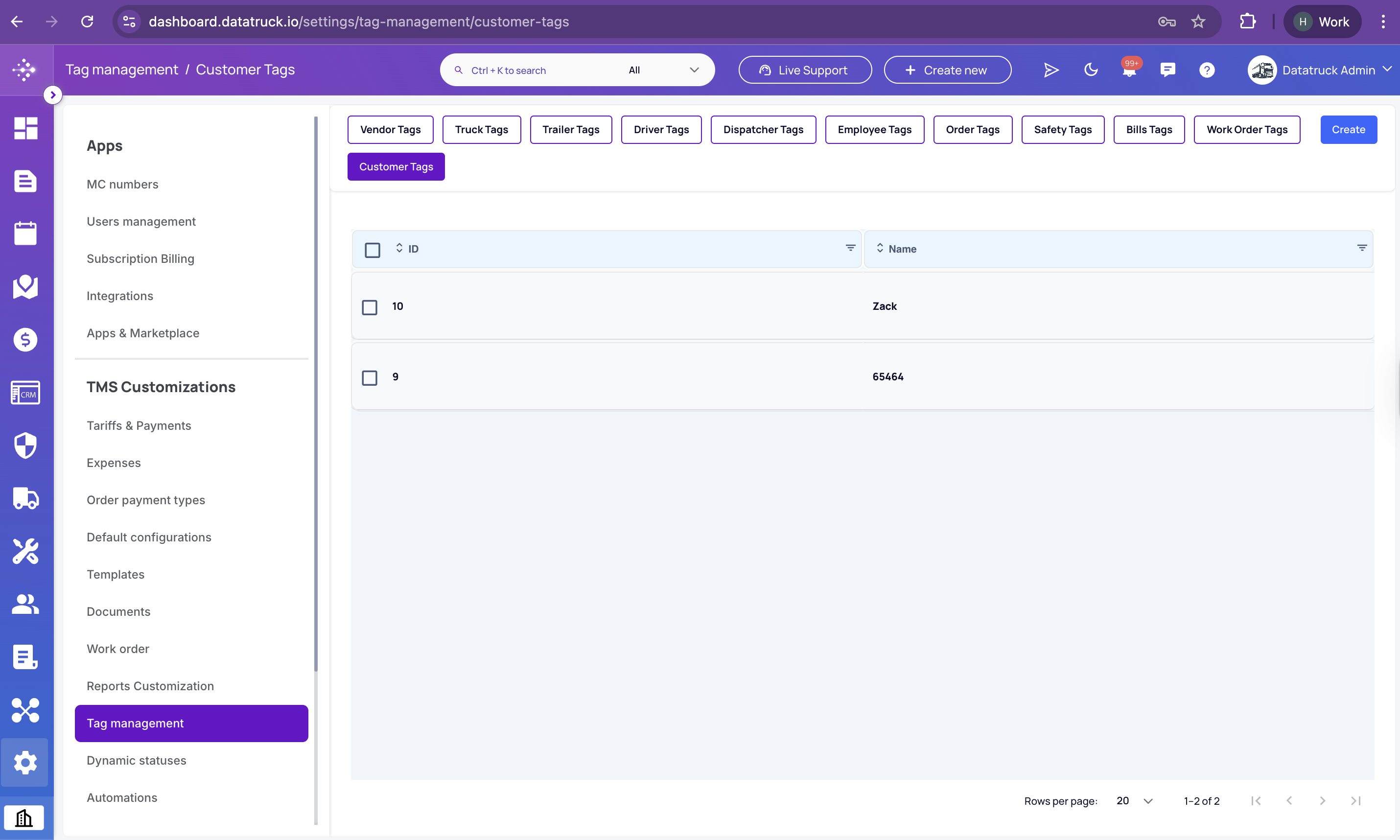Select the Customer Tags tab
Screen dimensions: 1400x840
coord(396,166)
